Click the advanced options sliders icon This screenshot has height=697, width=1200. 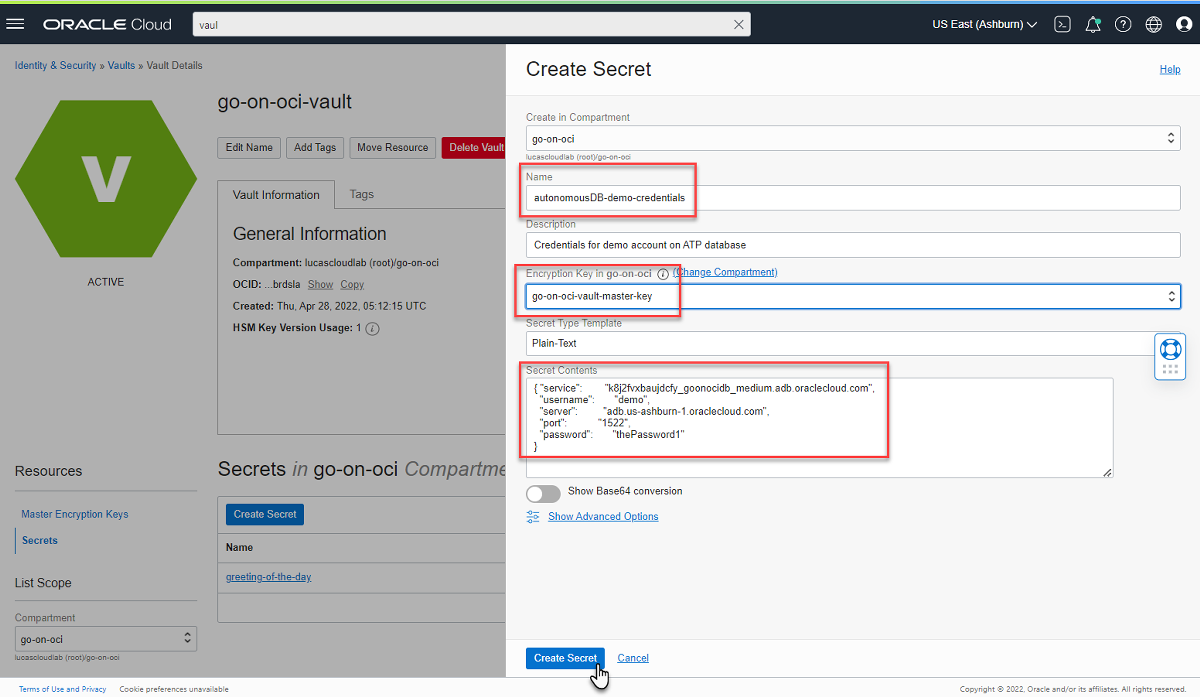click(x=533, y=517)
